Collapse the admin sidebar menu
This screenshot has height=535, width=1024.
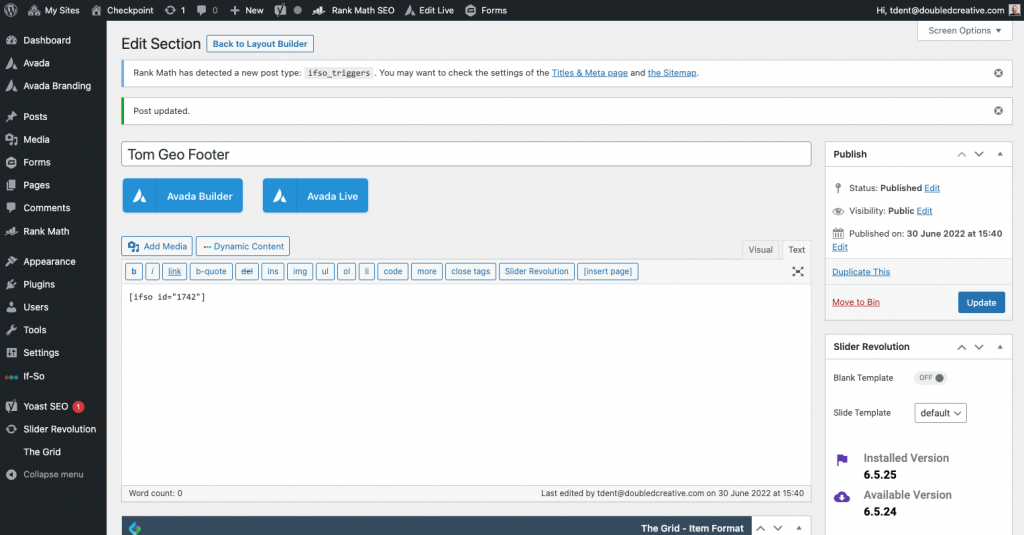point(53,474)
